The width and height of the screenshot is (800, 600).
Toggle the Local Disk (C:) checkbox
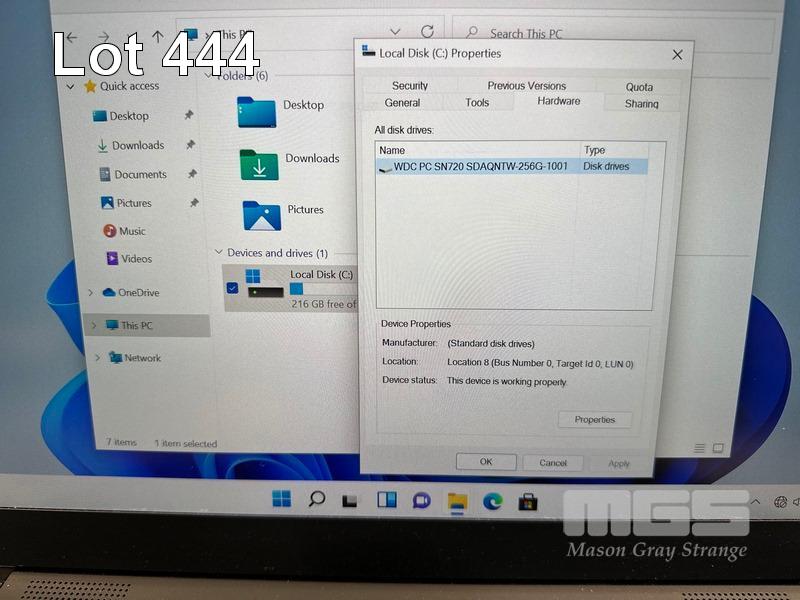(x=233, y=288)
